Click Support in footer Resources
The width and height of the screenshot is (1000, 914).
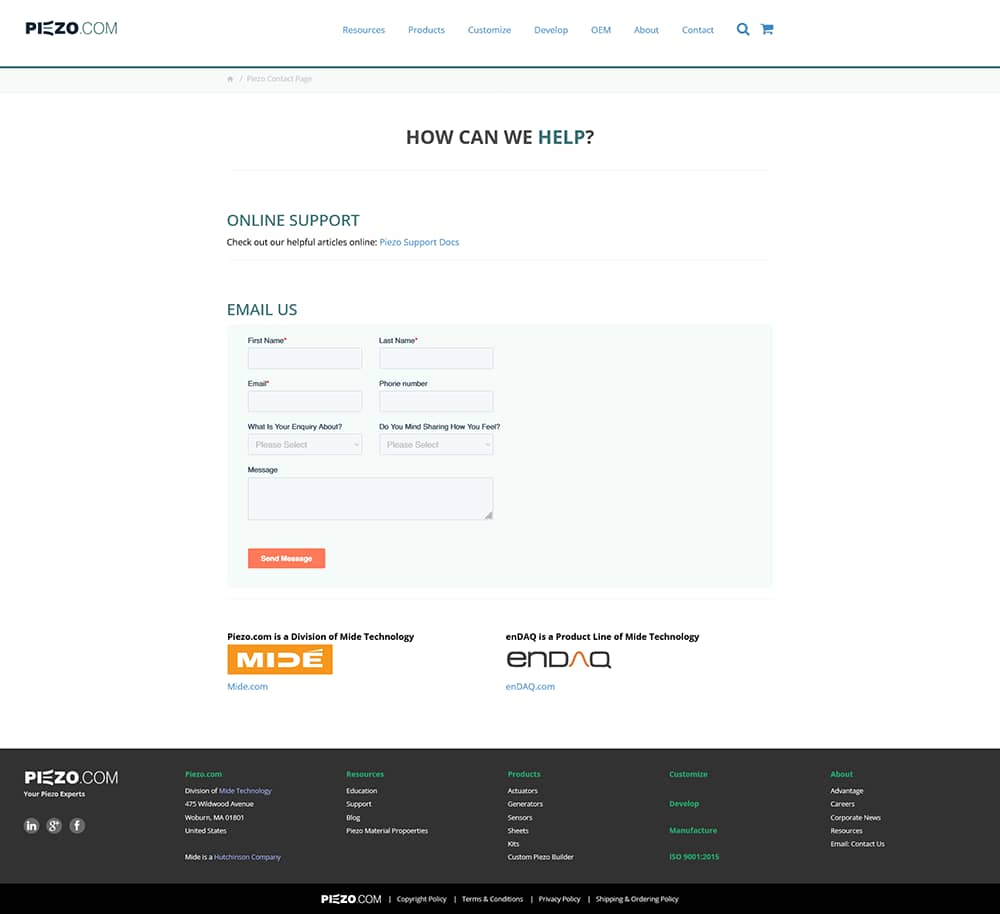click(x=358, y=804)
